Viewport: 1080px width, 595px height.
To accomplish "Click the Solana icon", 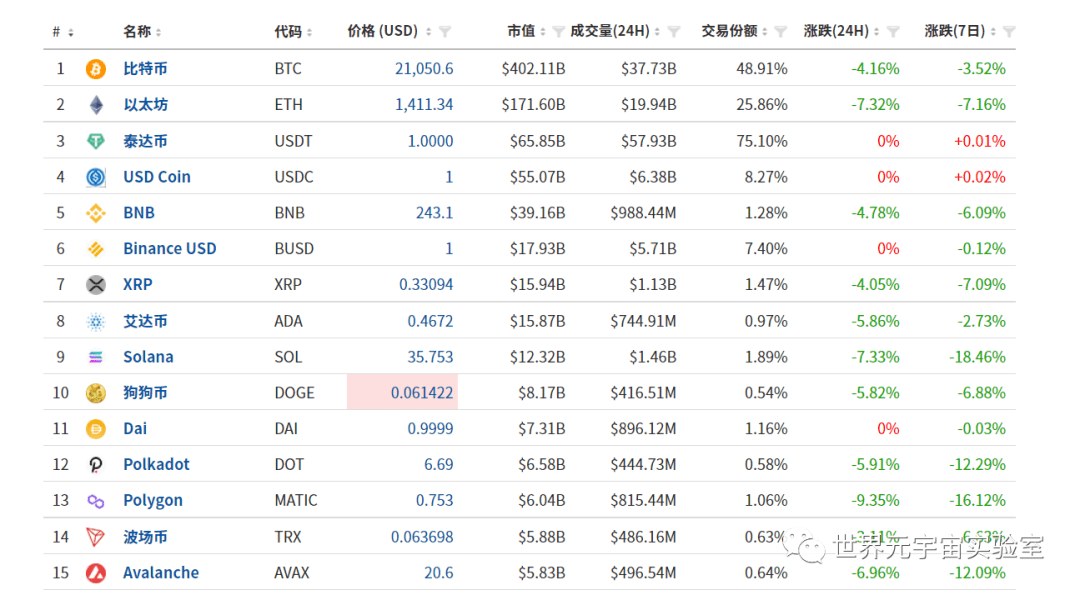I will click(x=95, y=356).
